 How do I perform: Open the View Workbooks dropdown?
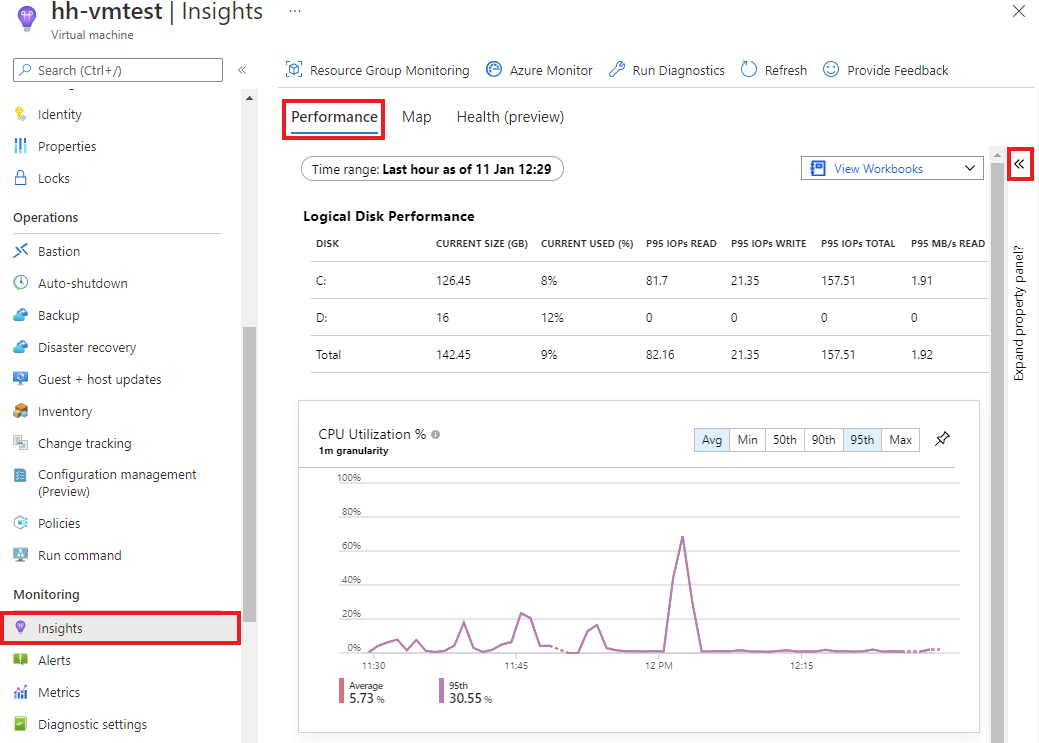click(892, 168)
